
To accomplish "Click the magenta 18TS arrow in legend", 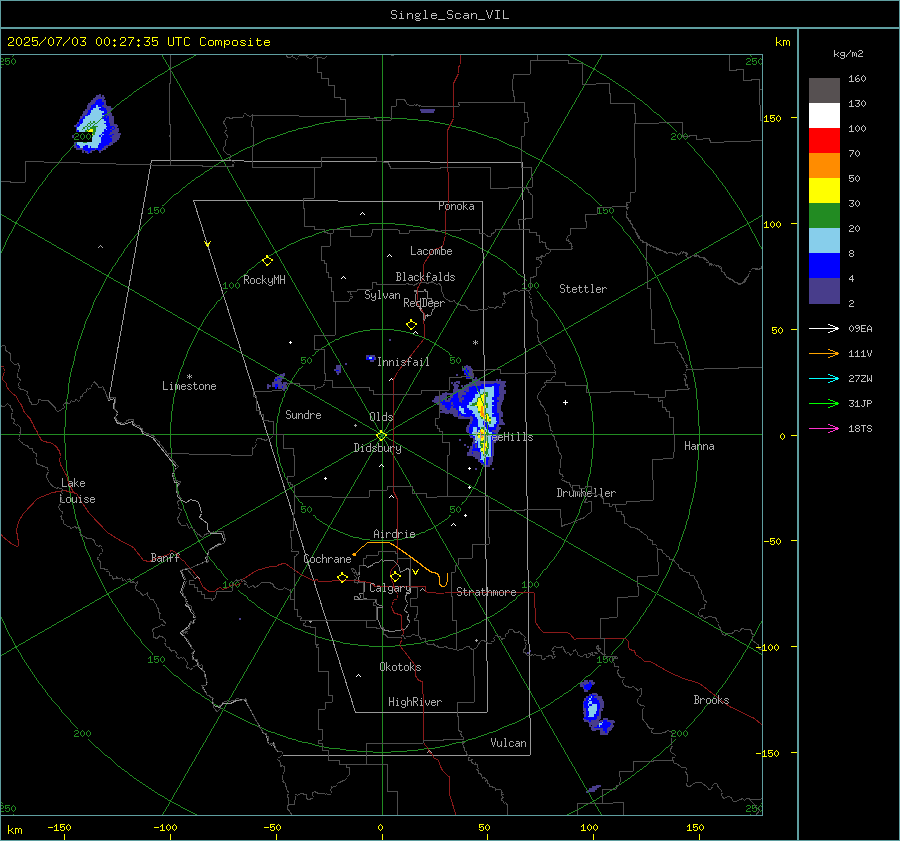I will (x=824, y=428).
